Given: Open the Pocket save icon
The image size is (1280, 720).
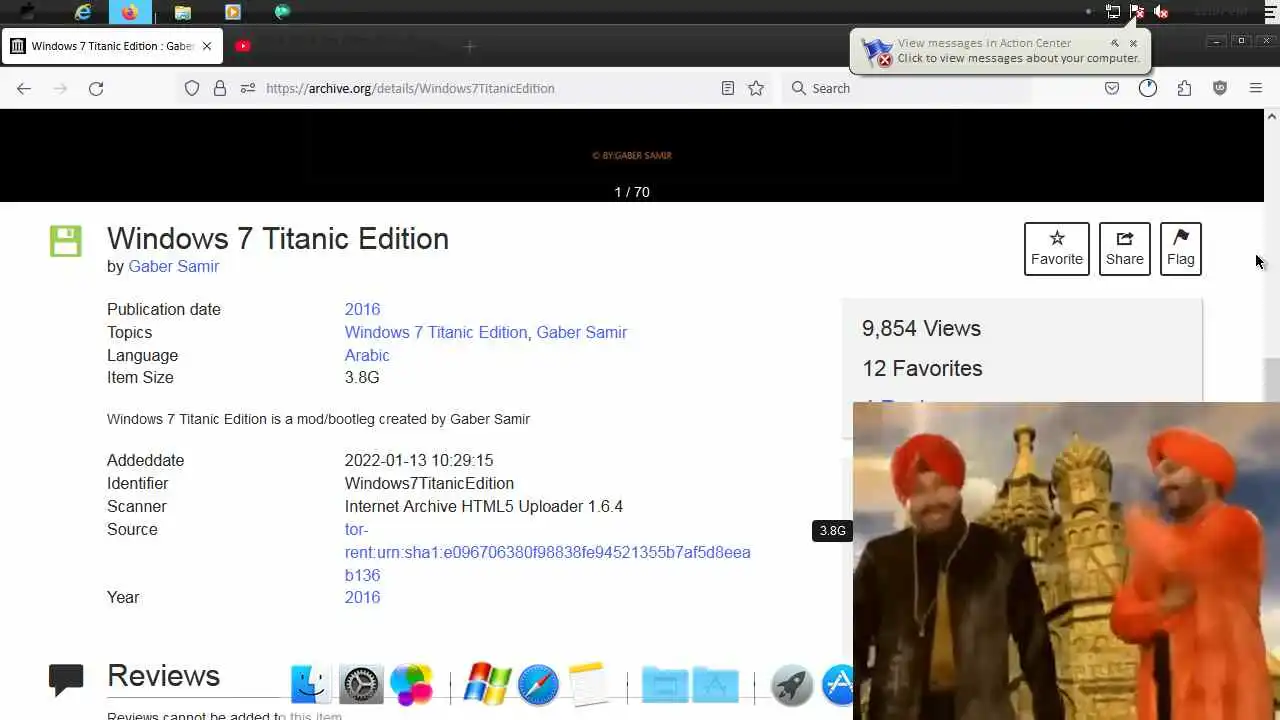Looking at the screenshot, I should pyautogui.click(x=1112, y=88).
